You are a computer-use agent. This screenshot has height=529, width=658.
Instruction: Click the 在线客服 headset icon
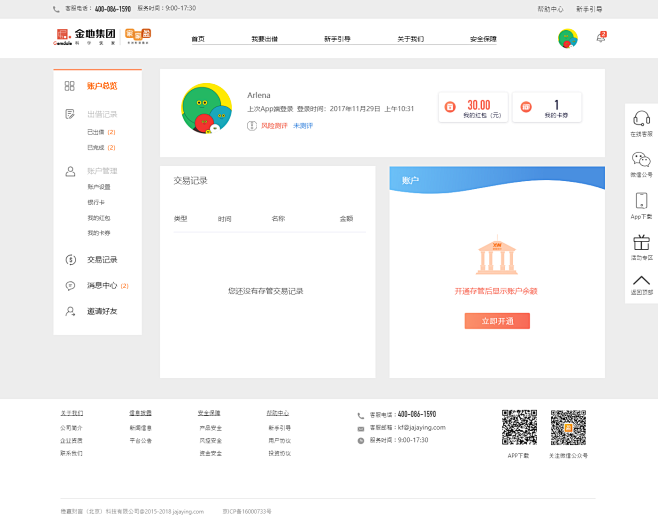641,119
